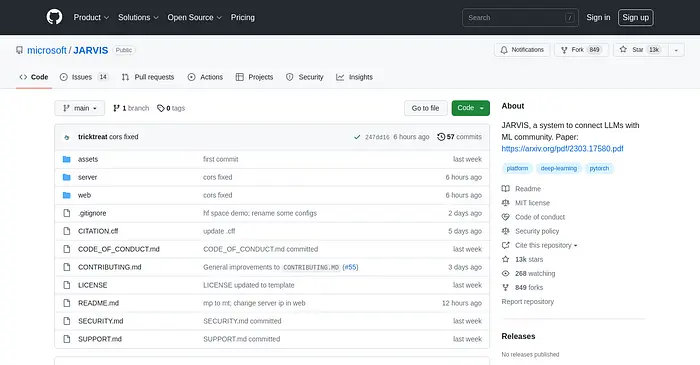Click the README.md file icon
700x365 pixels.
coord(67,303)
